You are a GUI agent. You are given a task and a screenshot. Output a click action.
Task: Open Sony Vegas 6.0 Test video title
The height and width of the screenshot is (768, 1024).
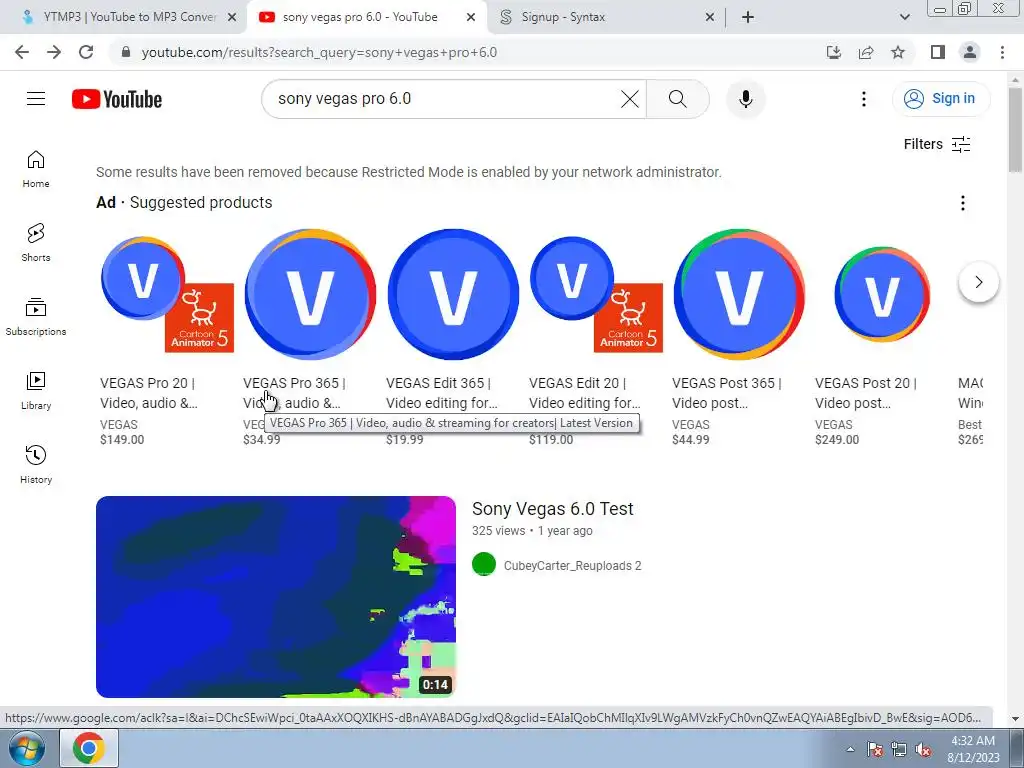coord(552,509)
